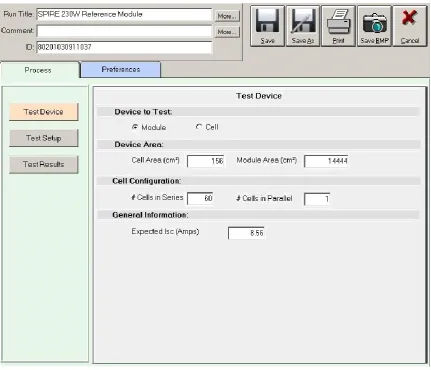Edit the Expected Isc amps field

pos(246,233)
